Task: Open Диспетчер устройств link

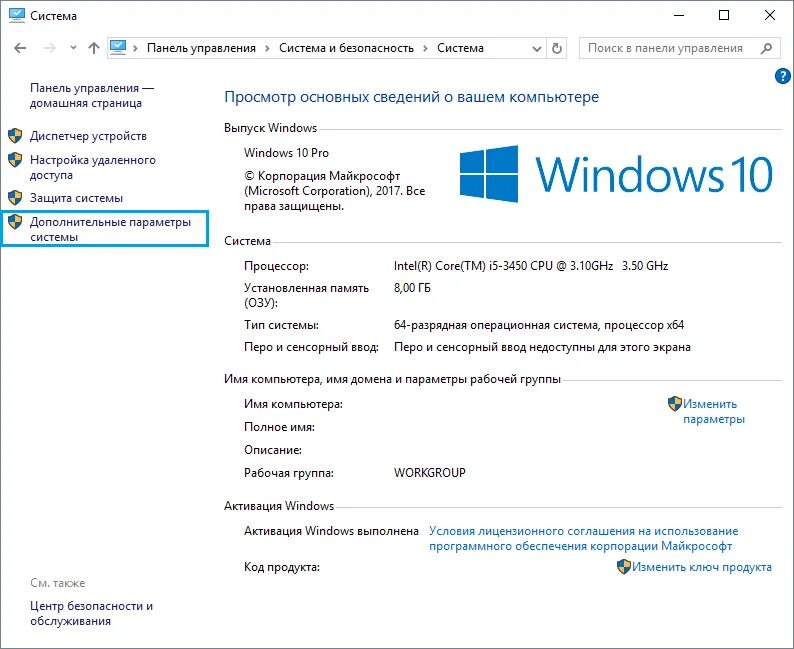Action: 88,136
